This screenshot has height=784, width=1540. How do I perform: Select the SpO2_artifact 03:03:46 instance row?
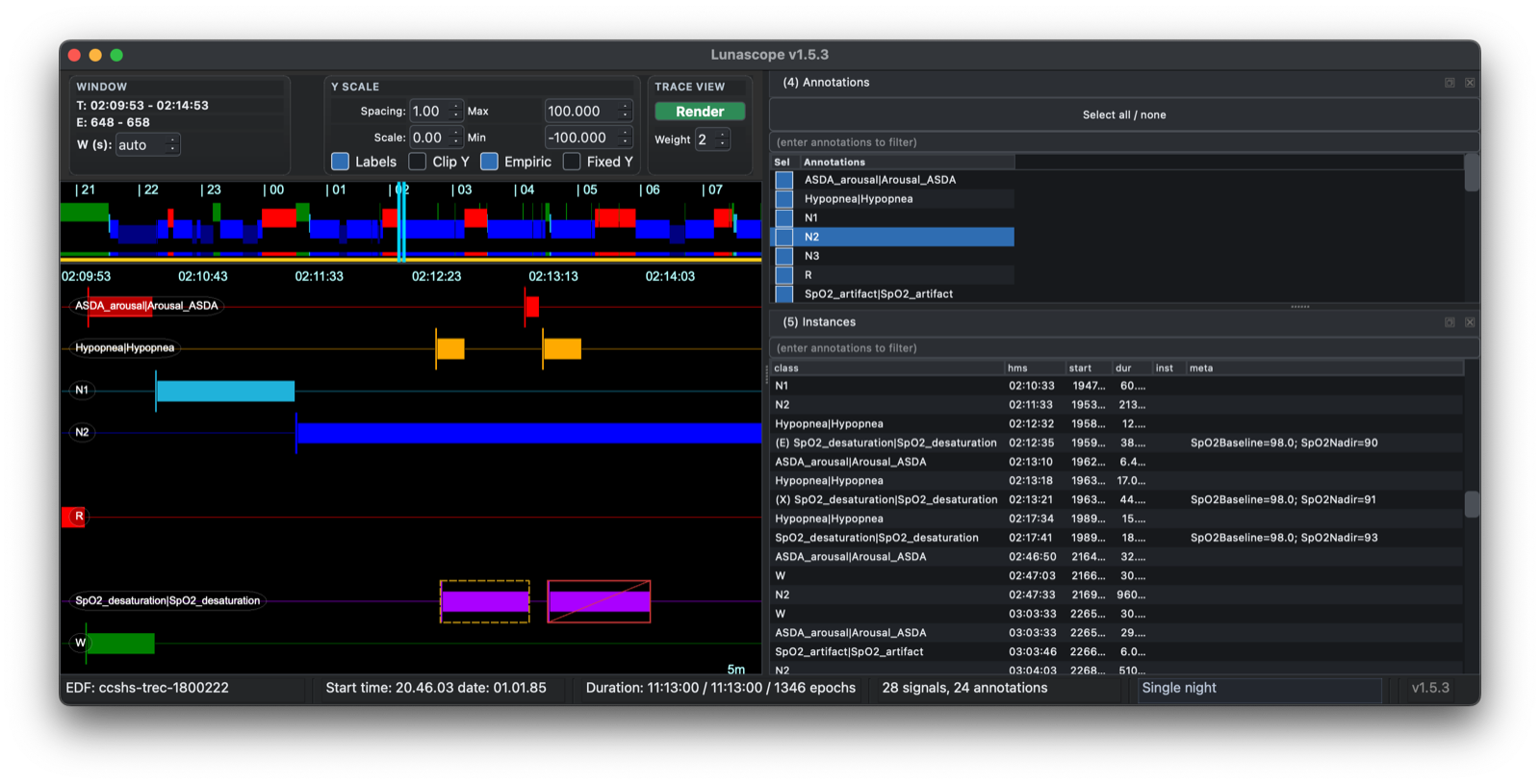click(x=1116, y=652)
